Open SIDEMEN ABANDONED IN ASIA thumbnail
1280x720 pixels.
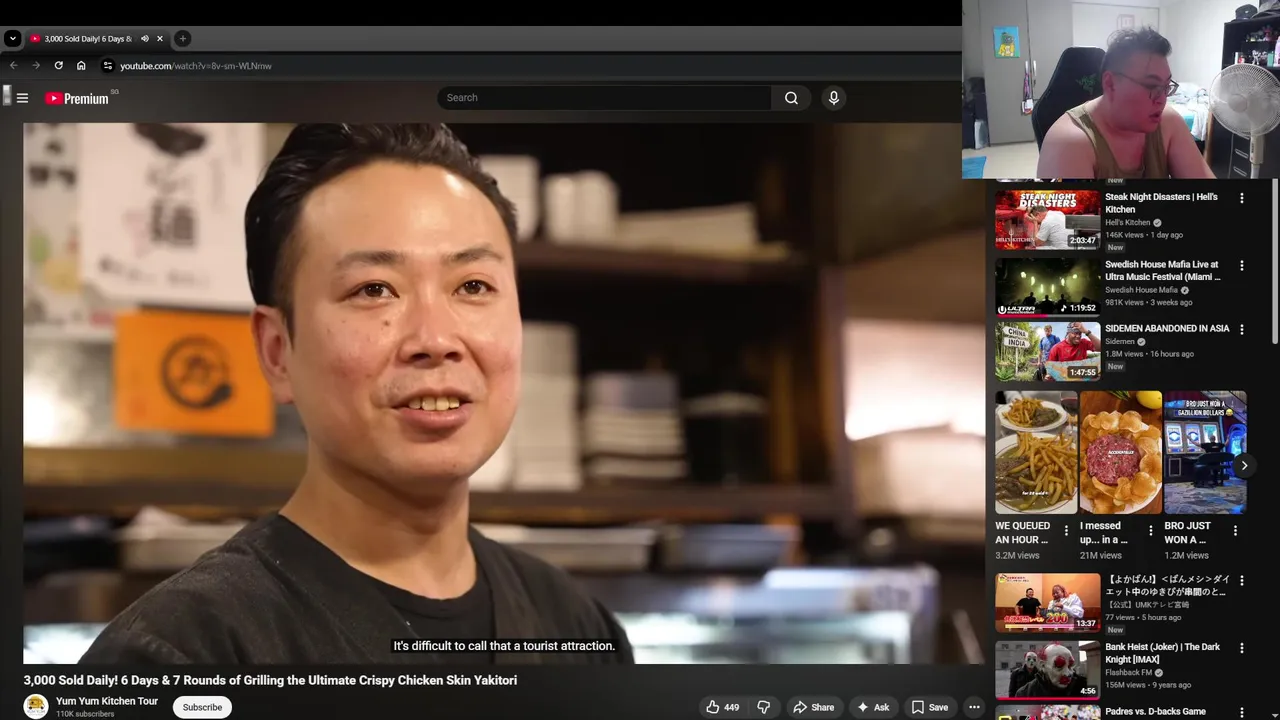click(x=1047, y=351)
